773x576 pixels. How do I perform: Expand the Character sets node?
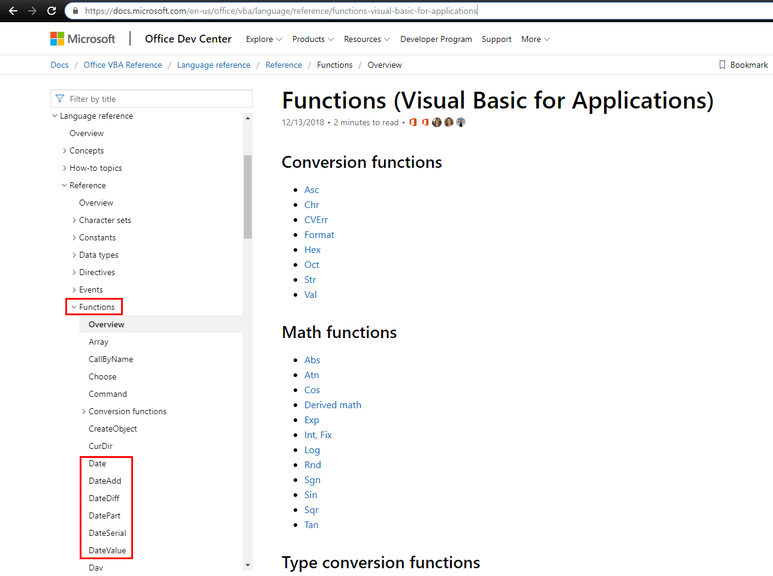coord(74,220)
